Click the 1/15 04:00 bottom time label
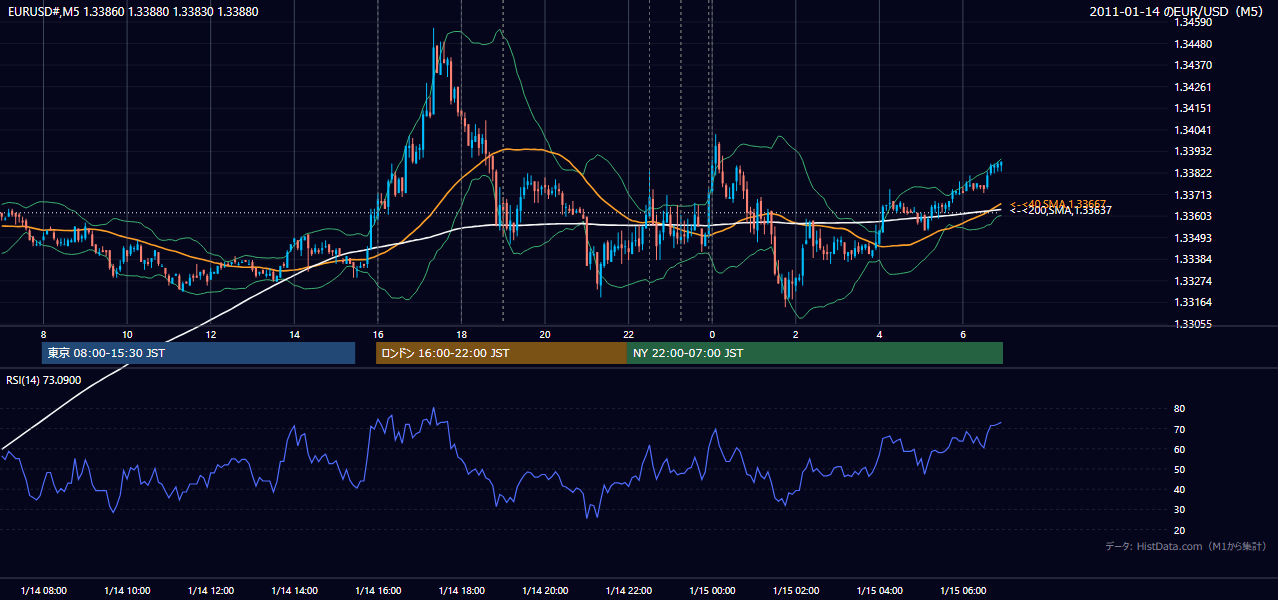Image resolution: width=1278 pixels, height=600 pixels. coord(879,590)
